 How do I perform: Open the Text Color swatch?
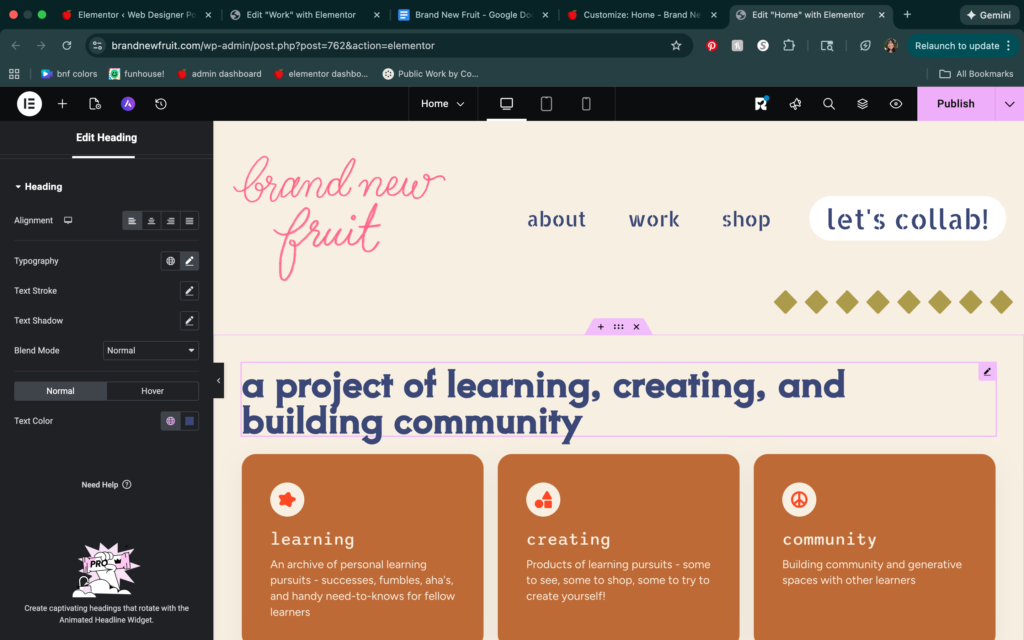click(x=189, y=421)
